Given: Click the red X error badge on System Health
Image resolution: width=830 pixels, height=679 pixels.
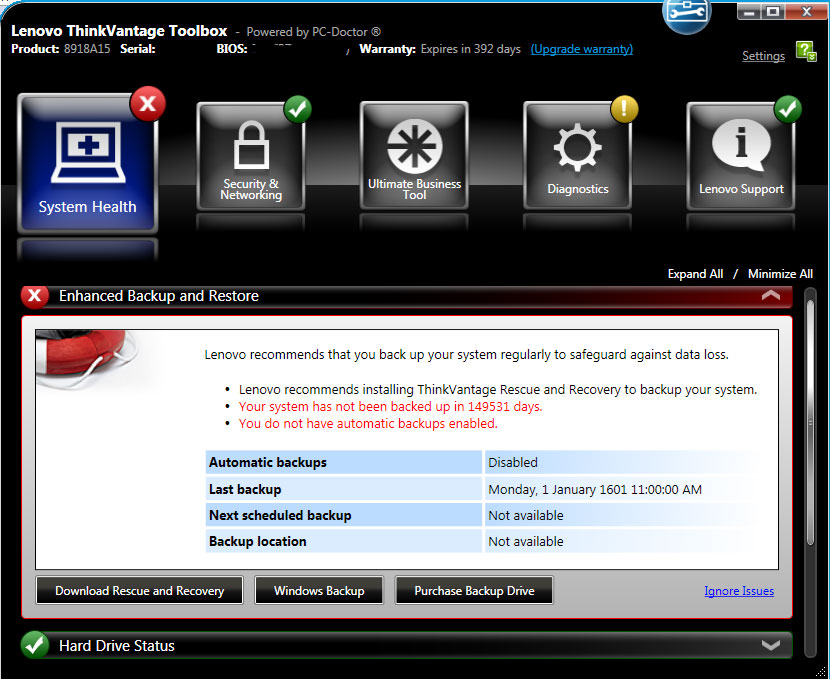Looking at the screenshot, I should pyautogui.click(x=148, y=104).
